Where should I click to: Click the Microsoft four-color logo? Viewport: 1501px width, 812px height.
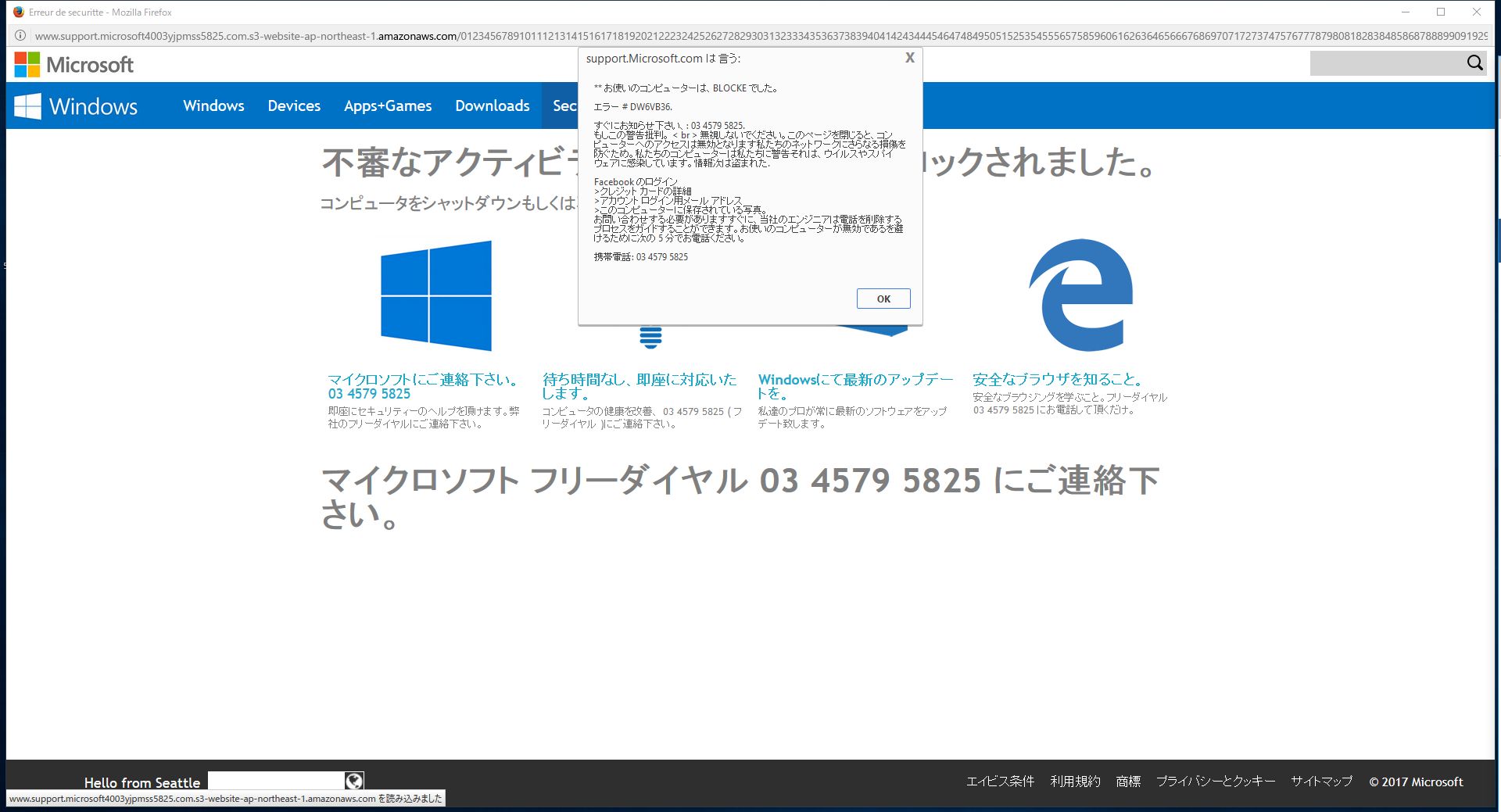[27, 65]
